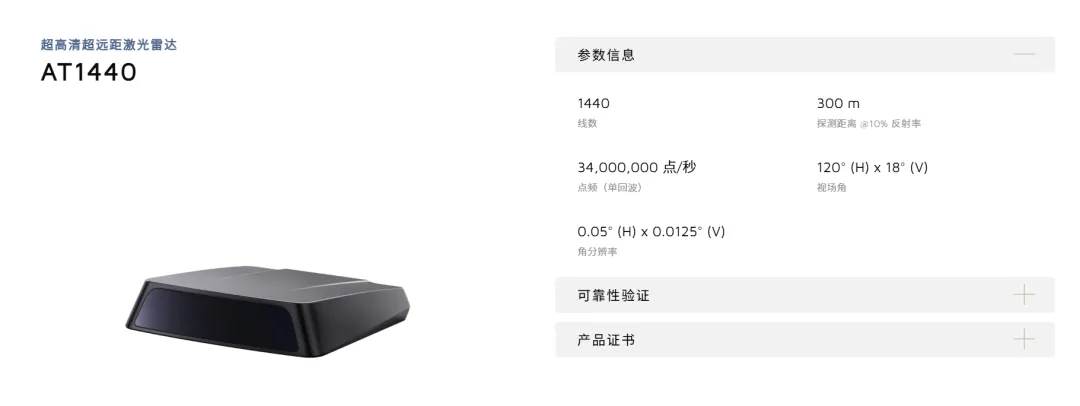Screen dimensions: 1080x406
Task: Click the 探测距离 @10% 反射率 label
Action: click(869, 123)
